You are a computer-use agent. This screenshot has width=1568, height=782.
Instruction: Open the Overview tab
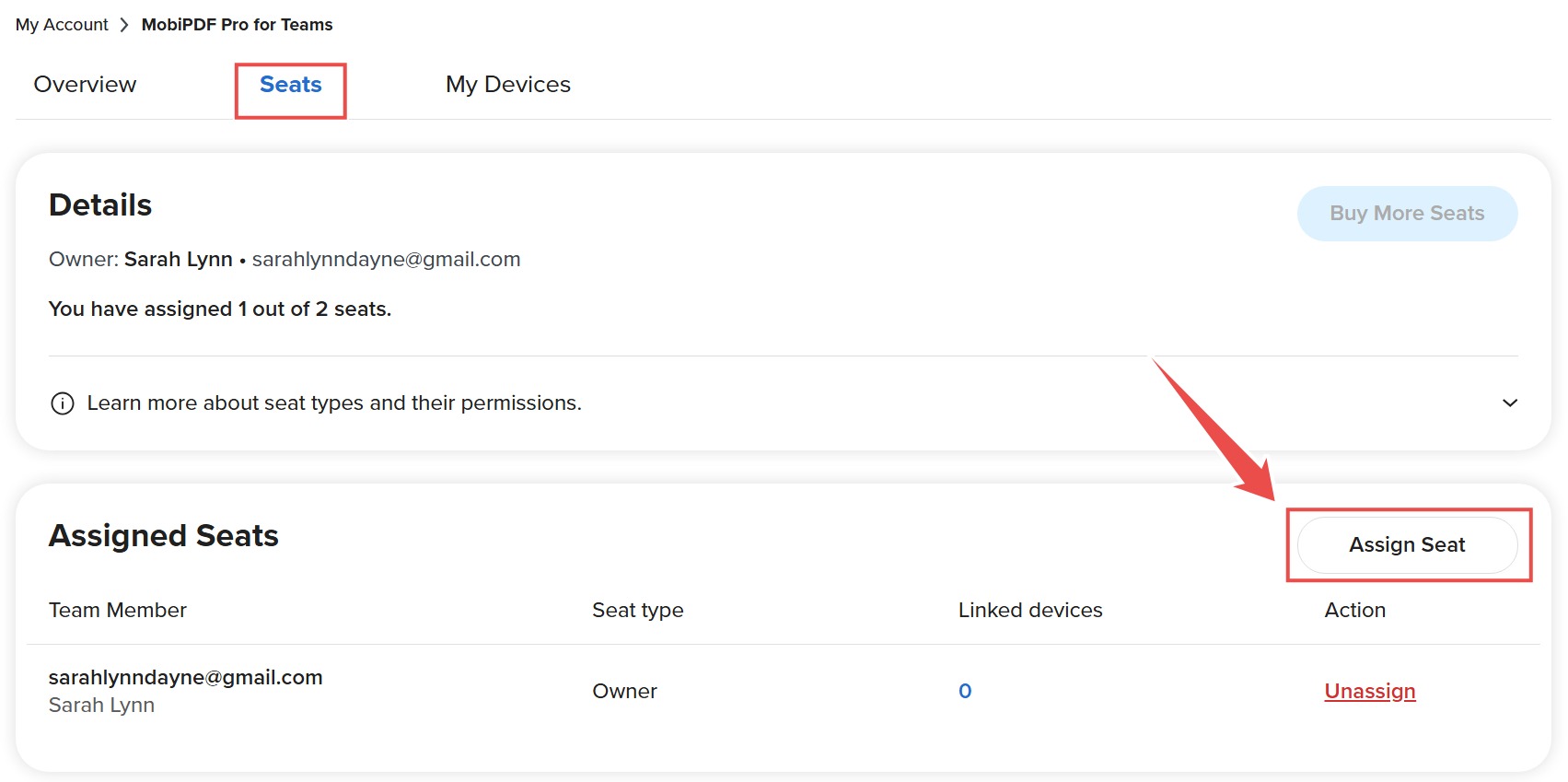(85, 85)
